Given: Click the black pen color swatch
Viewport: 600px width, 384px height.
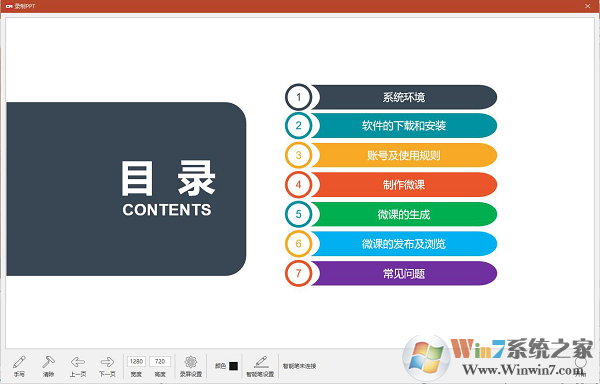Looking at the screenshot, I should (x=233, y=366).
